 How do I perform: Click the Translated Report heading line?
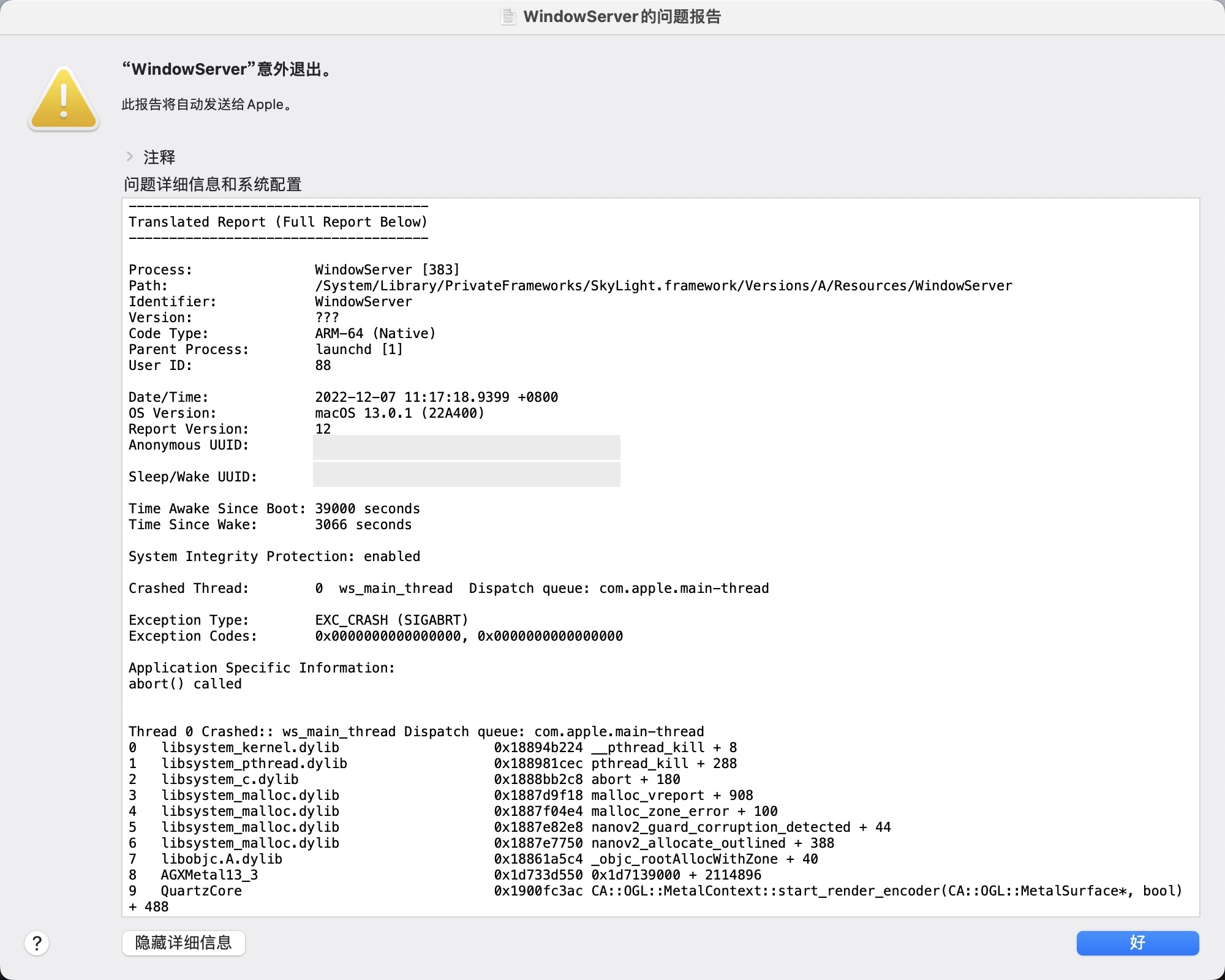[x=277, y=222]
